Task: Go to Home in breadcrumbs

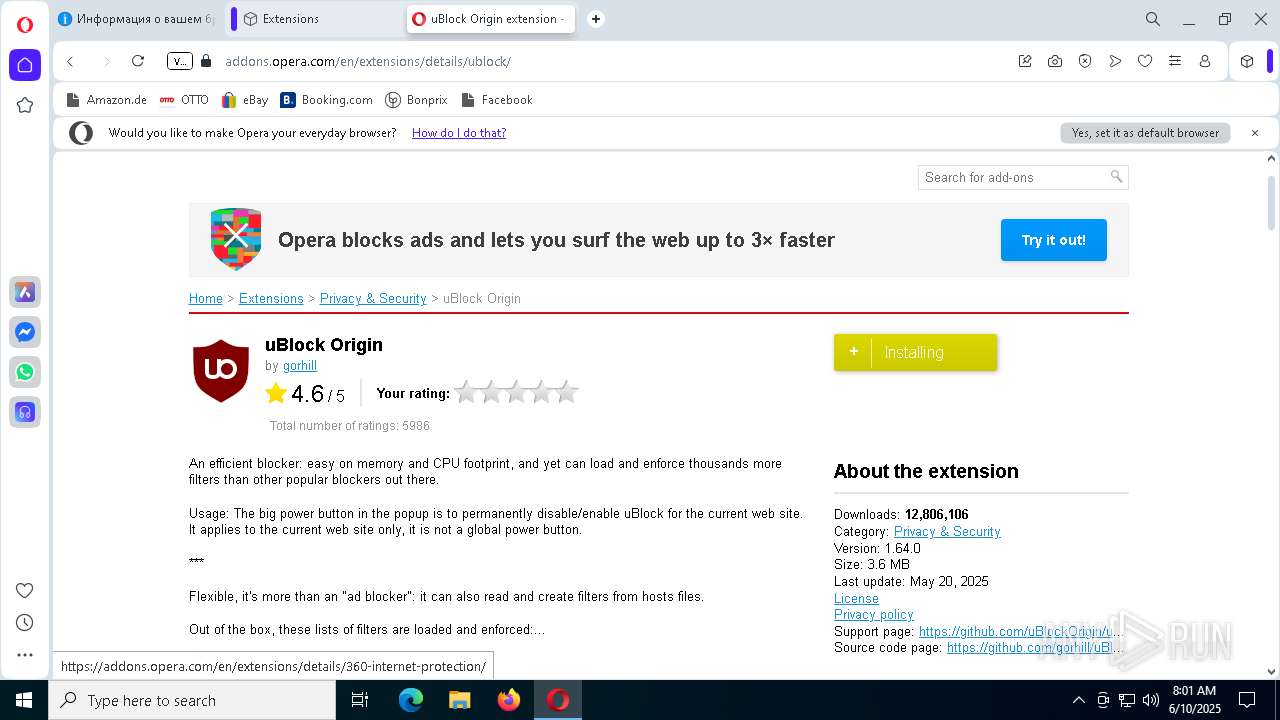Action: pyautogui.click(x=206, y=299)
